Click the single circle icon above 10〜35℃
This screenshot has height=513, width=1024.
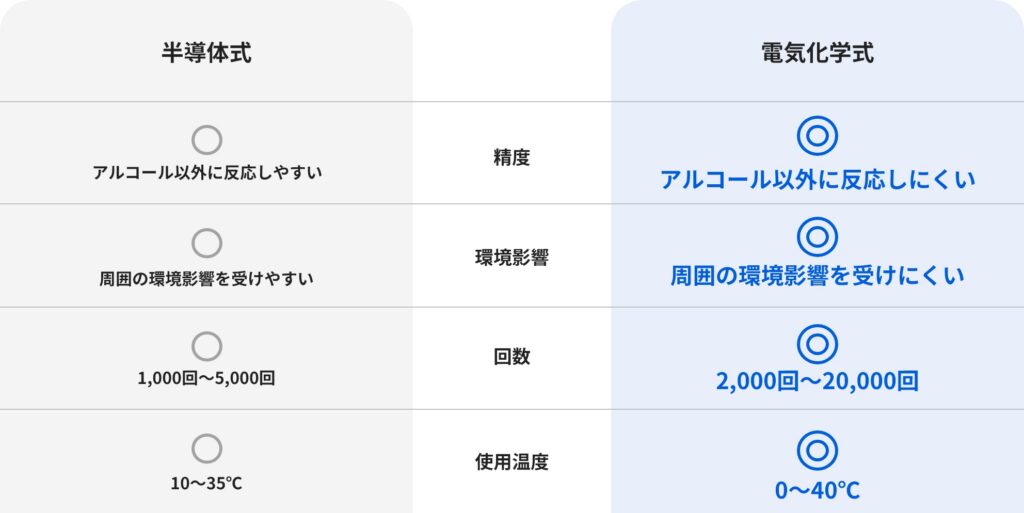(x=206, y=449)
